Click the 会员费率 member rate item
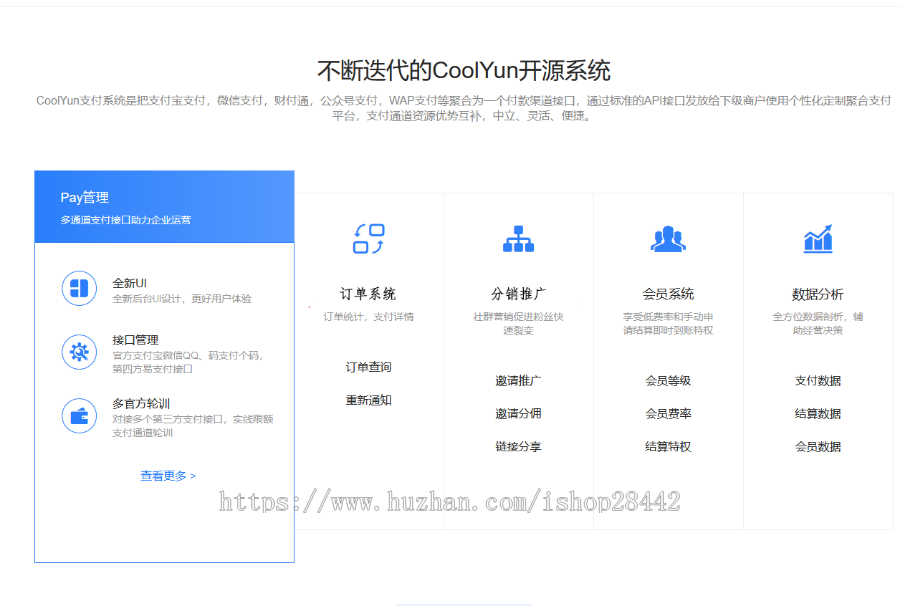This screenshot has width=900, height=606. click(x=668, y=412)
